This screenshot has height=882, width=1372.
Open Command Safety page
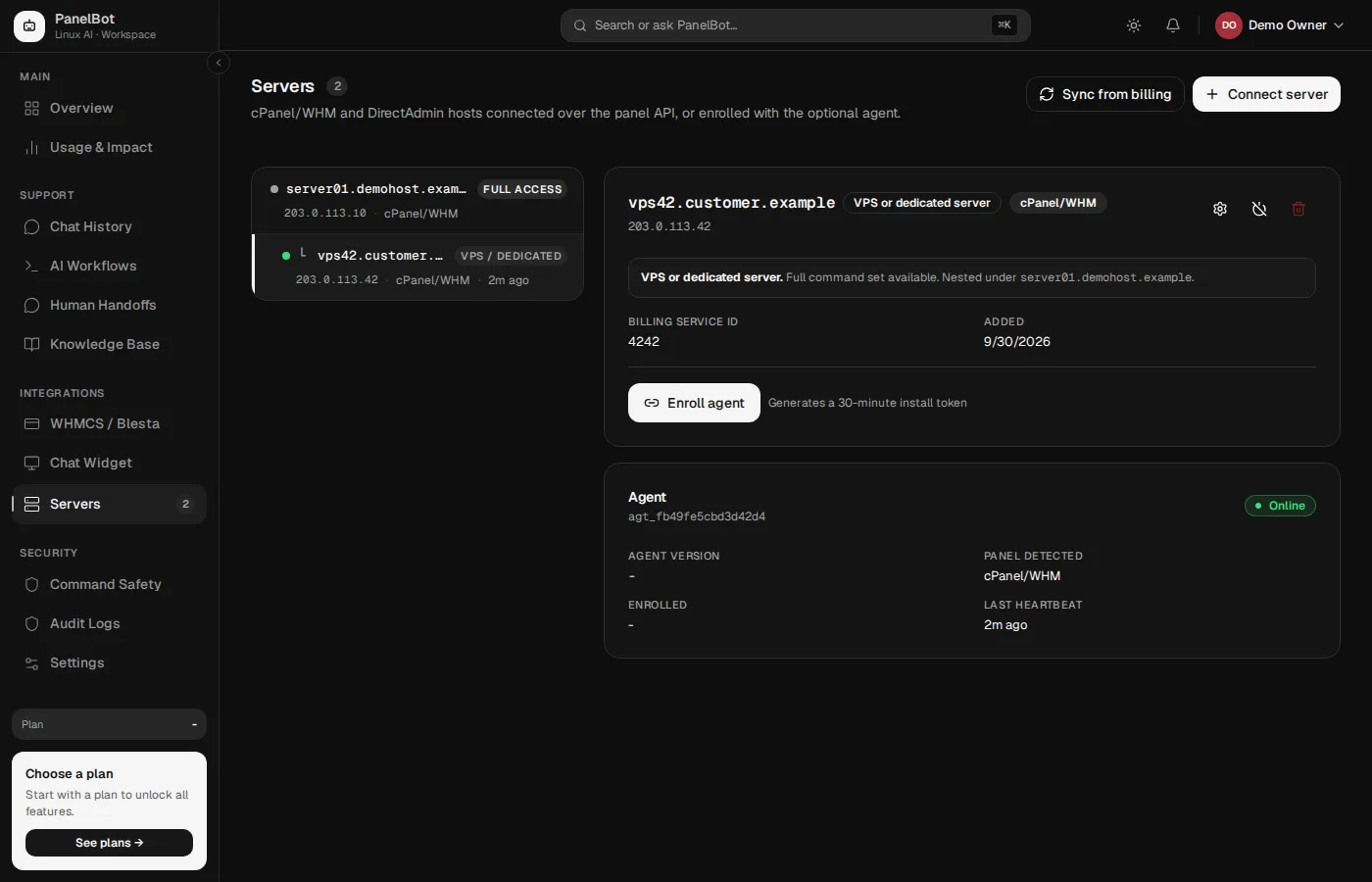tap(109, 584)
